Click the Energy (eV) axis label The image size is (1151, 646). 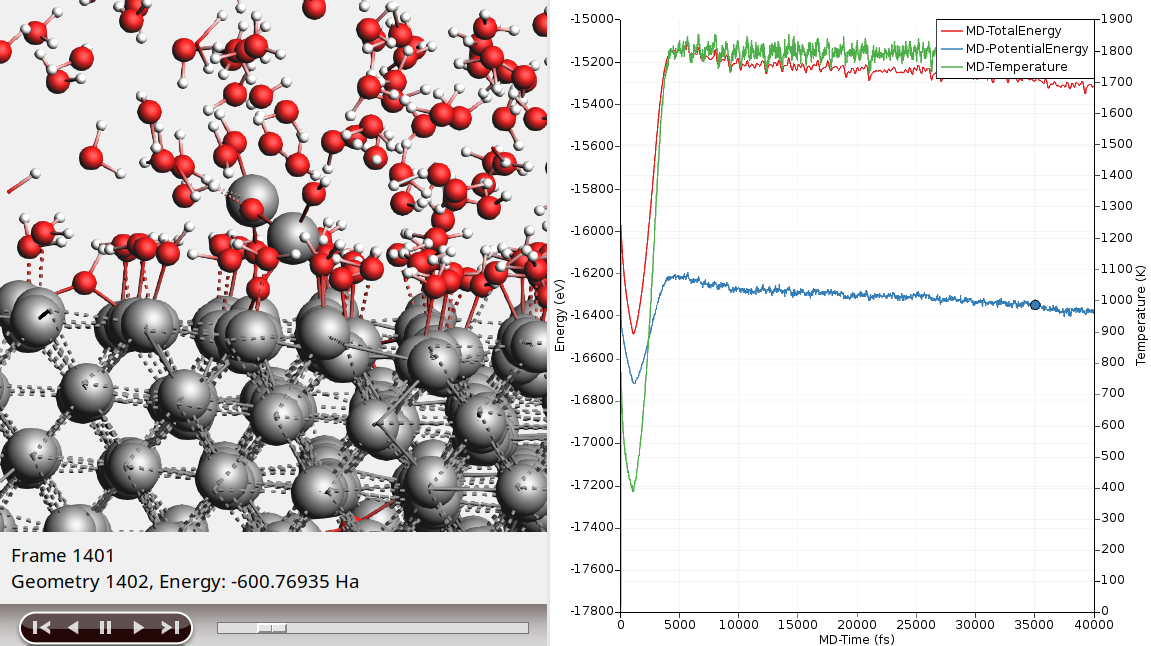click(x=561, y=315)
